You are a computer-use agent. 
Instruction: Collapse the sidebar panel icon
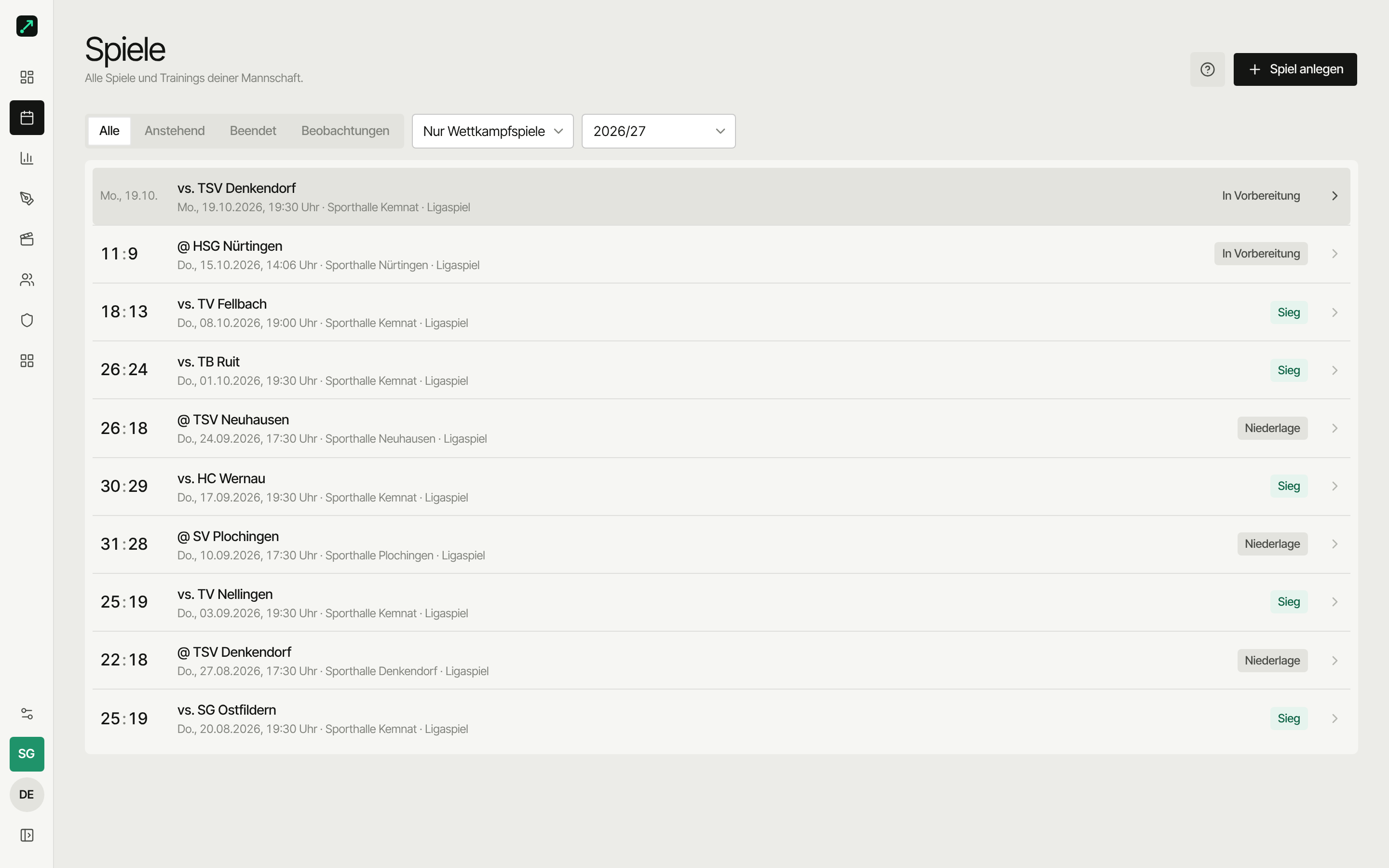click(27, 835)
